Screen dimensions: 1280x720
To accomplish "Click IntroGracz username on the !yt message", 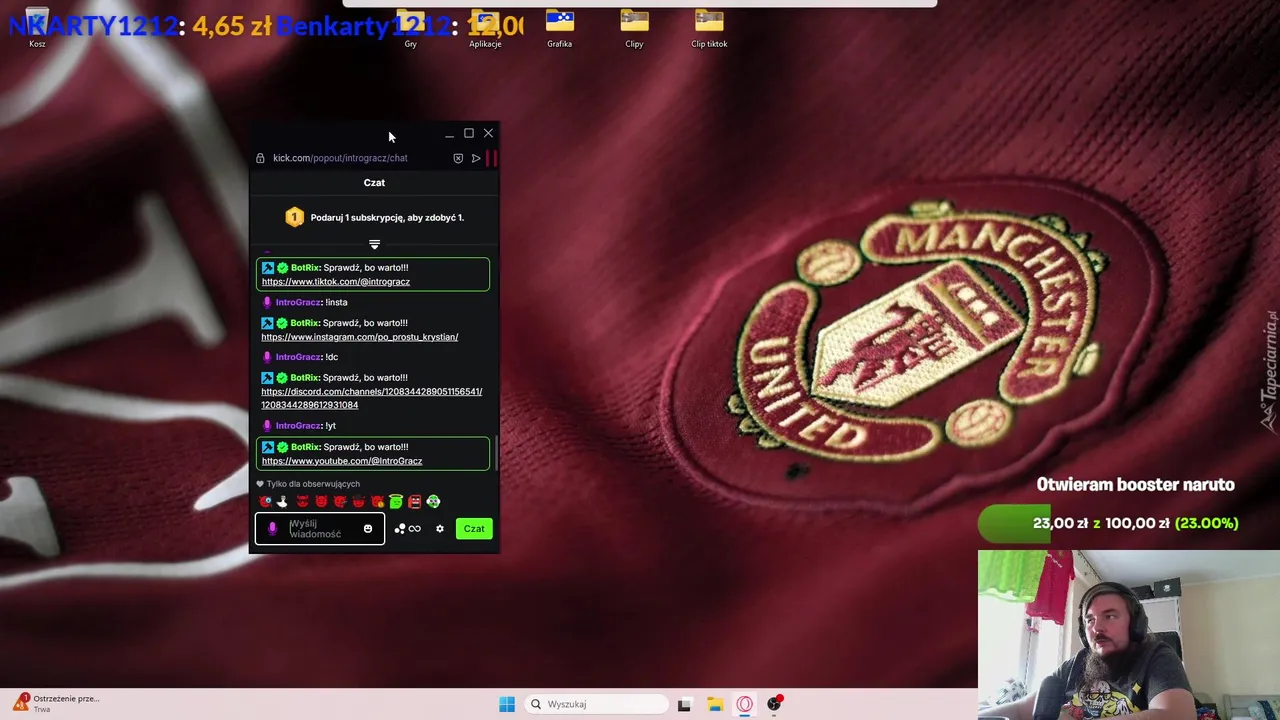I will (x=298, y=426).
